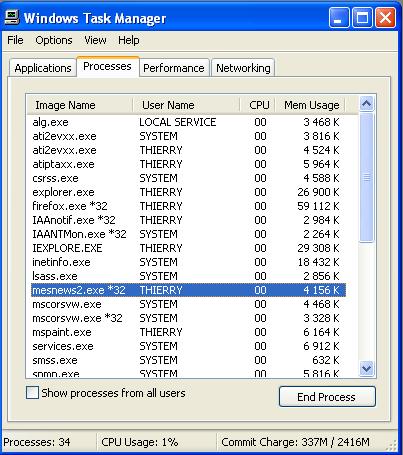The width and height of the screenshot is (403, 455).
Task: Select the mspaint.exe process
Action: pos(188,332)
